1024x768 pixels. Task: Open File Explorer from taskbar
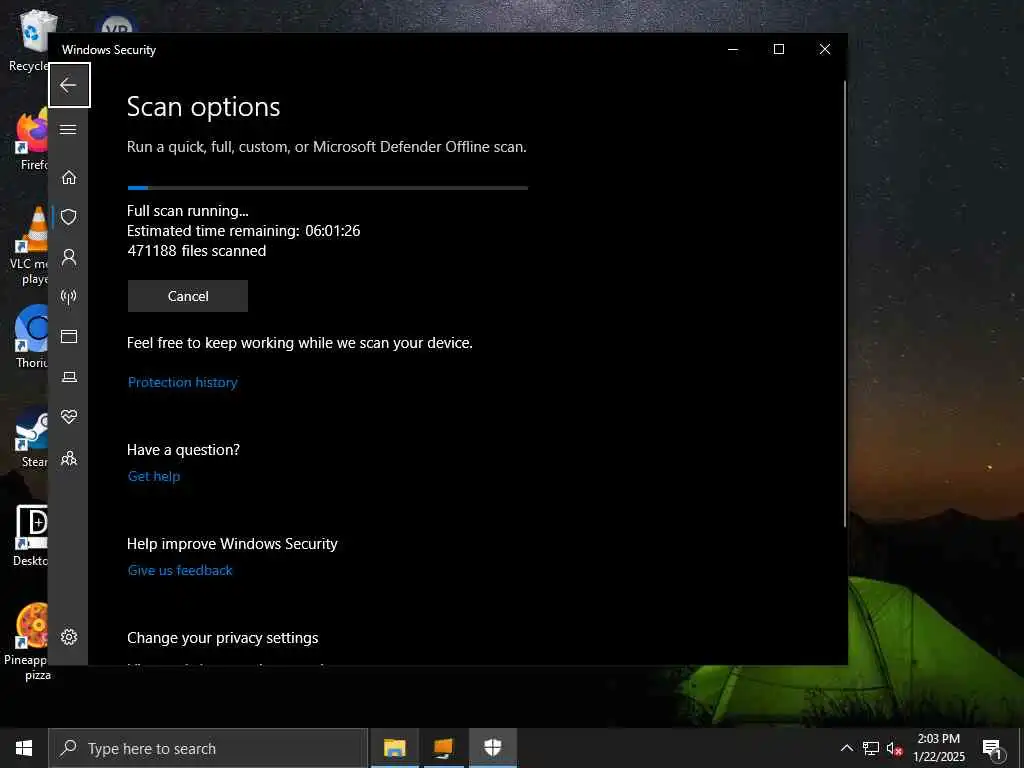[394, 748]
